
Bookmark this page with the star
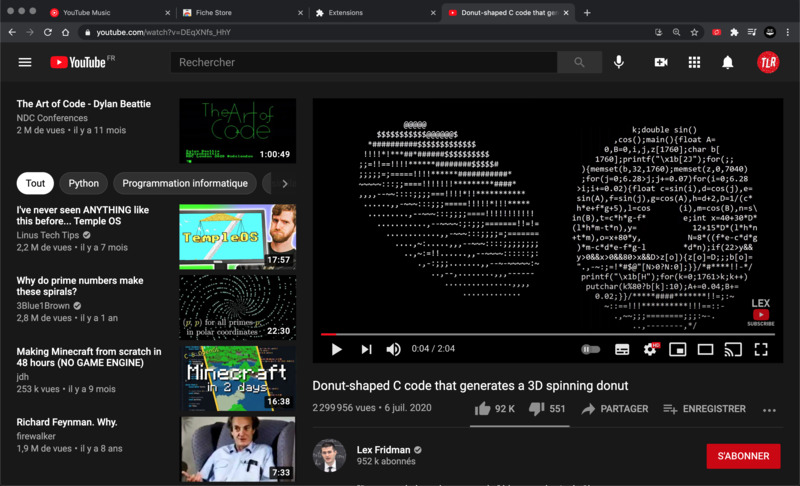coord(694,32)
